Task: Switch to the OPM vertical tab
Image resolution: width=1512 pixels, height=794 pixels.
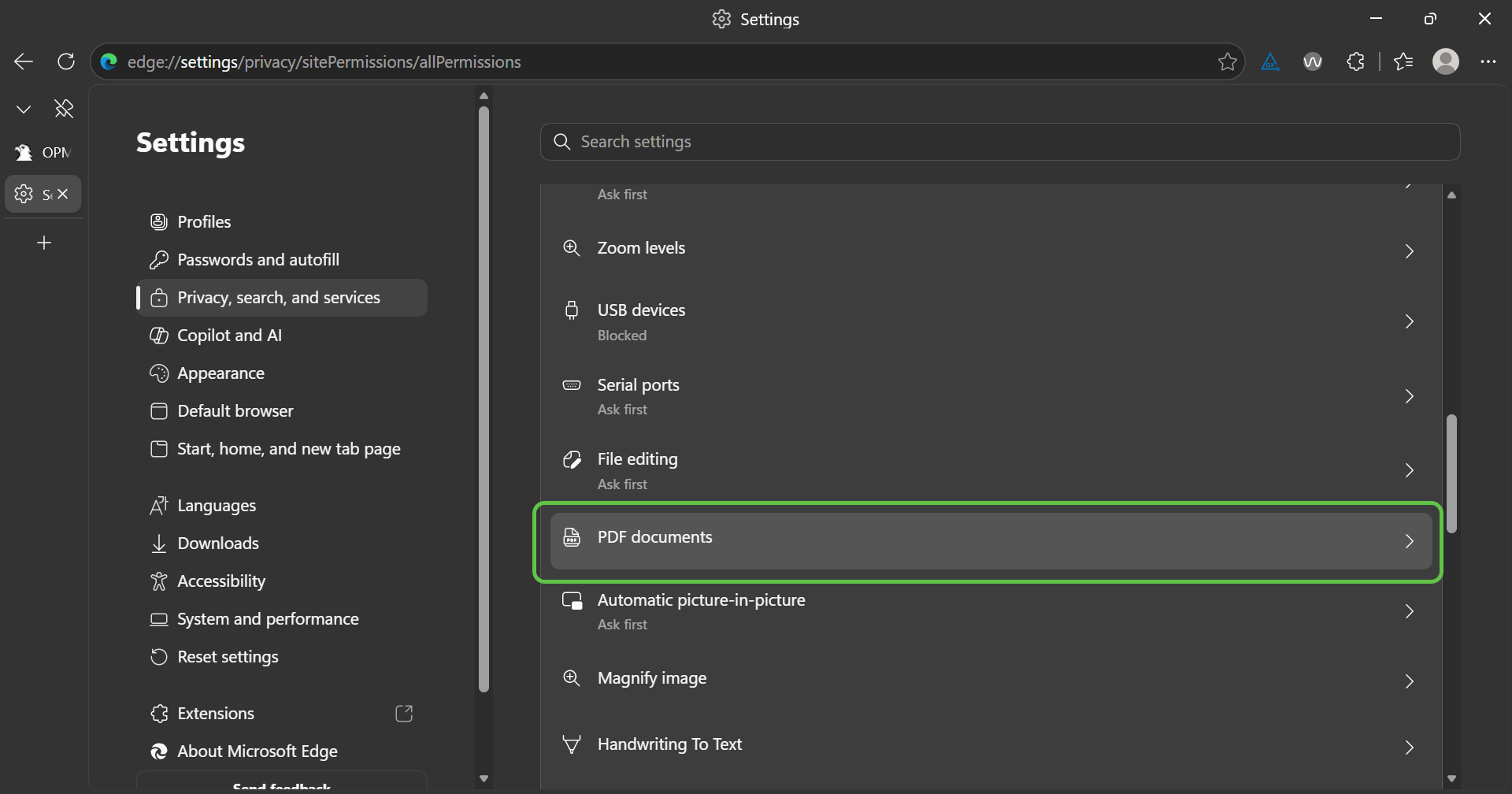Action: (43, 153)
